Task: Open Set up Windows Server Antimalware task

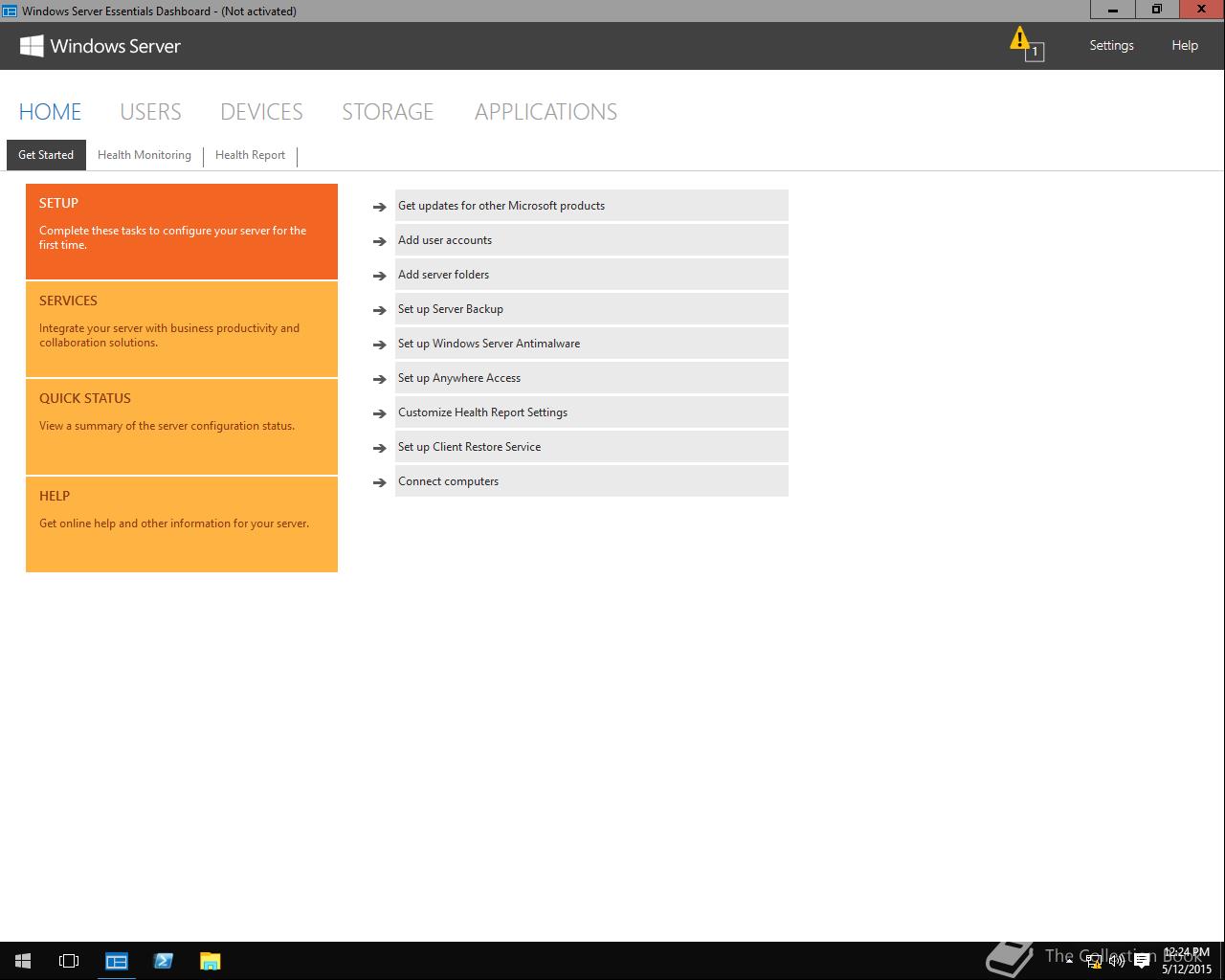Action: tap(591, 344)
